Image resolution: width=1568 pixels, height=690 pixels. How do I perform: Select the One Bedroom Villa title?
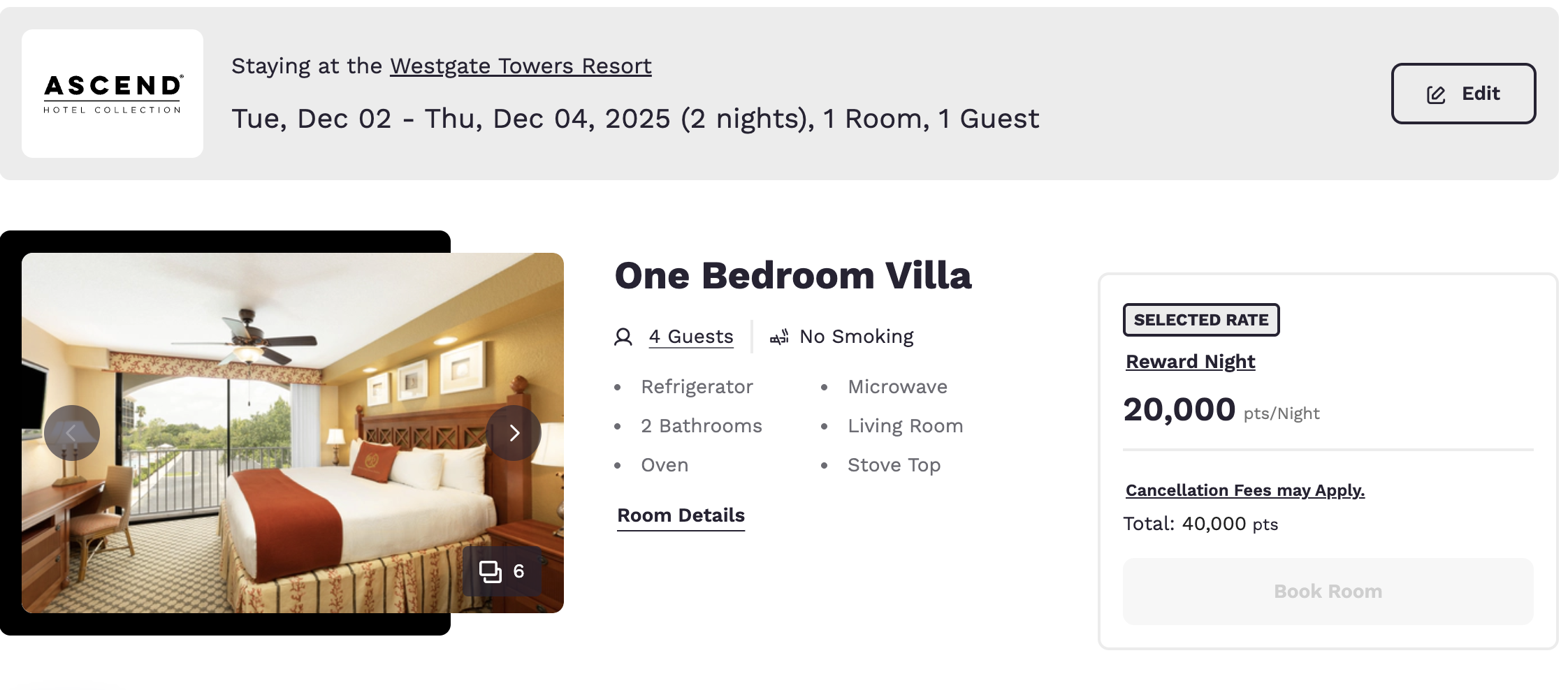pyautogui.click(x=792, y=274)
